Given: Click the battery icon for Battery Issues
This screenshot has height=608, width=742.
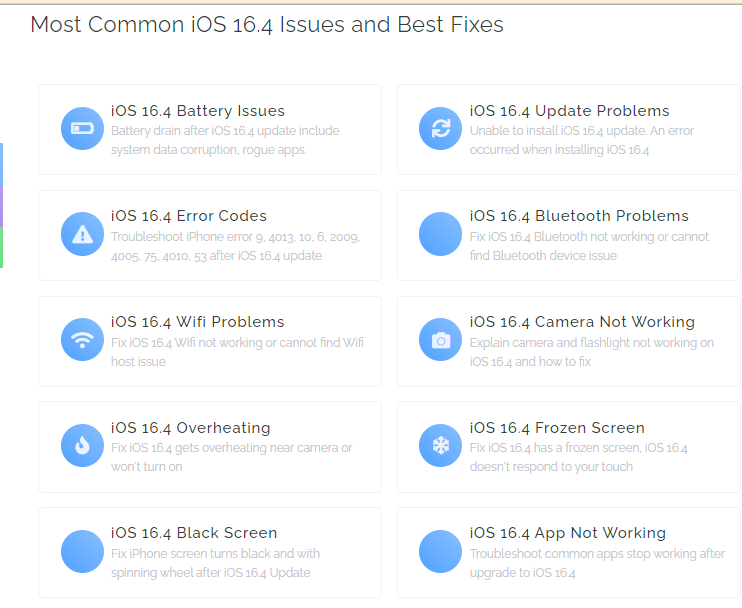Looking at the screenshot, I should click(x=82, y=129).
